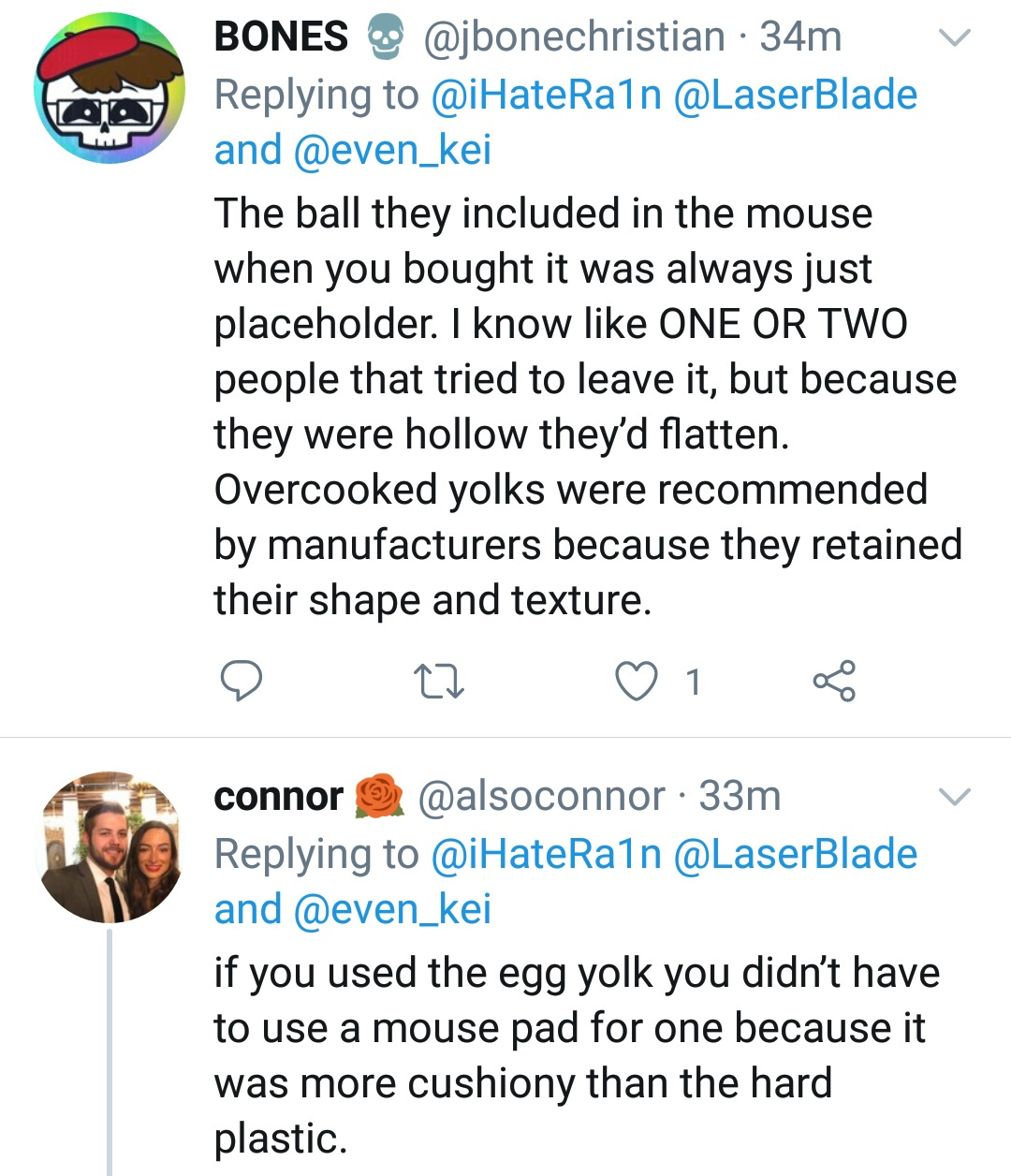Click the connor display name
Image resolution: width=1011 pixels, height=1176 pixels.
pyautogui.click(x=279, y=797)
